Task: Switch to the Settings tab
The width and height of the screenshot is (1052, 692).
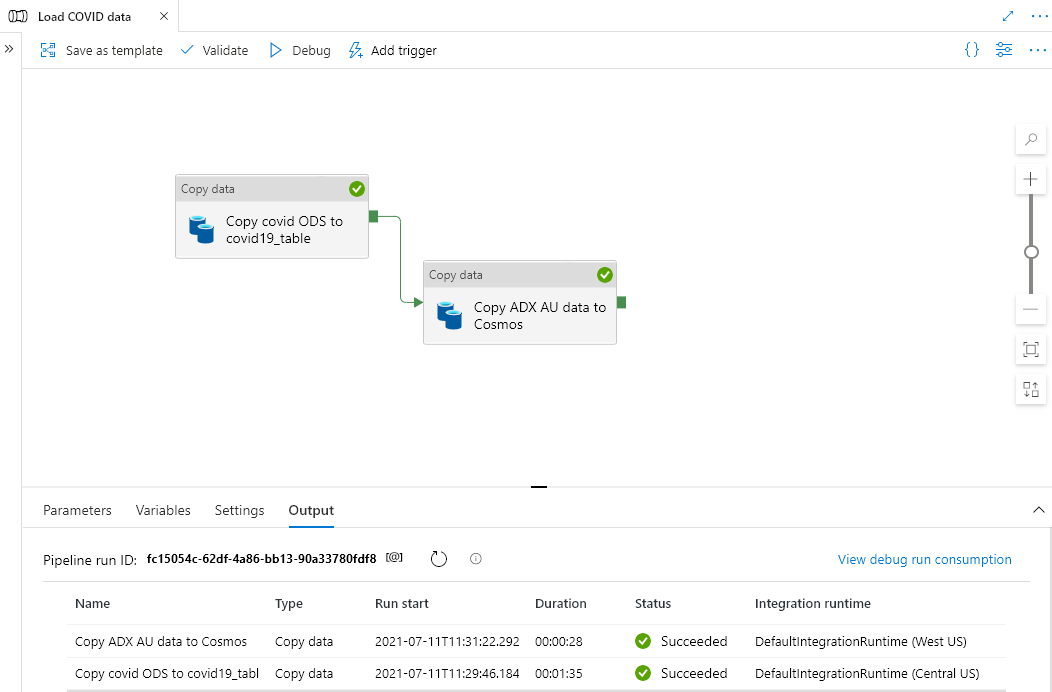Action: 240,510
